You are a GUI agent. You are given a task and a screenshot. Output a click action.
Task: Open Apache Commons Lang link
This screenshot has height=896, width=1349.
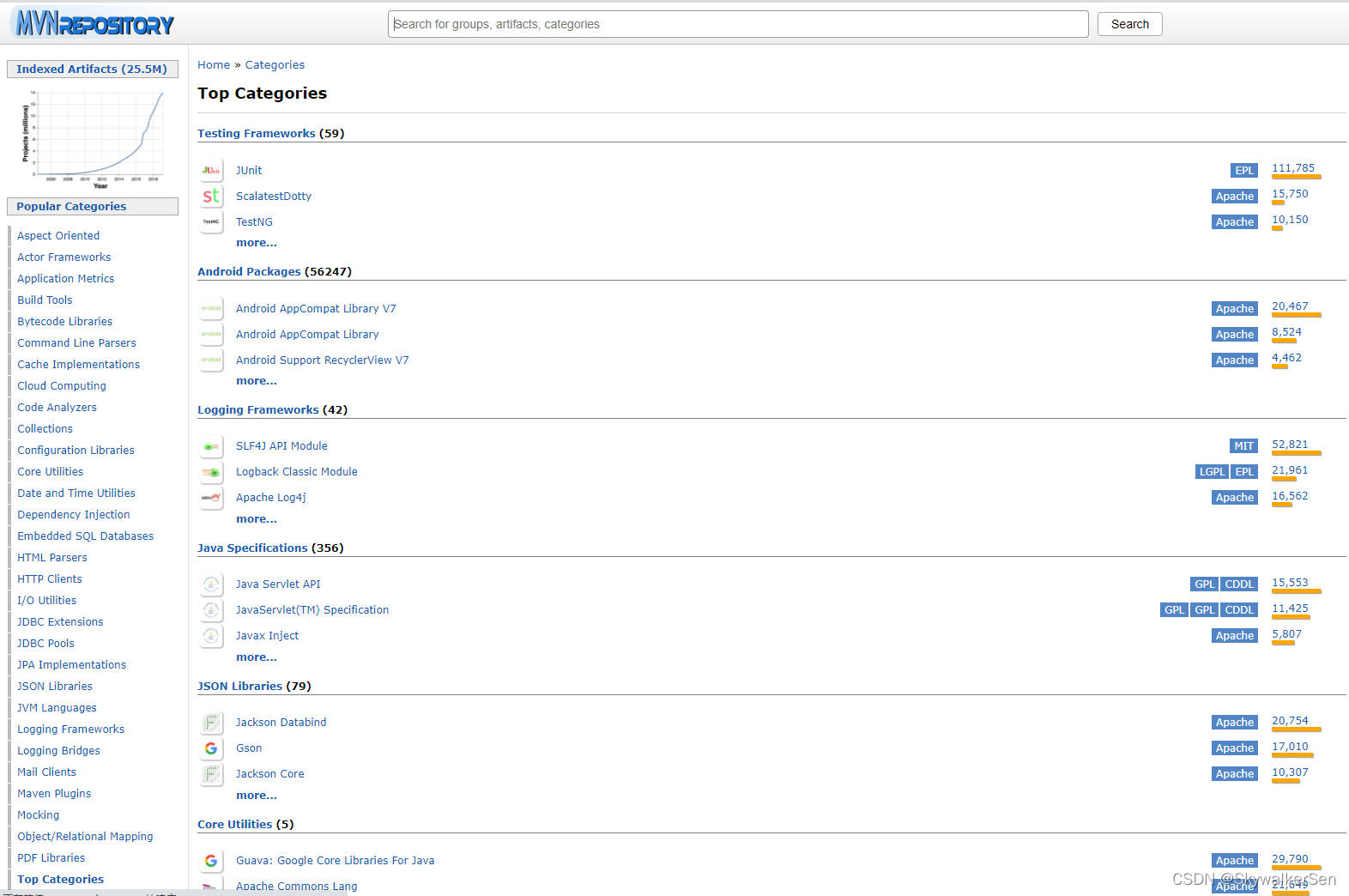pos(297,887)
